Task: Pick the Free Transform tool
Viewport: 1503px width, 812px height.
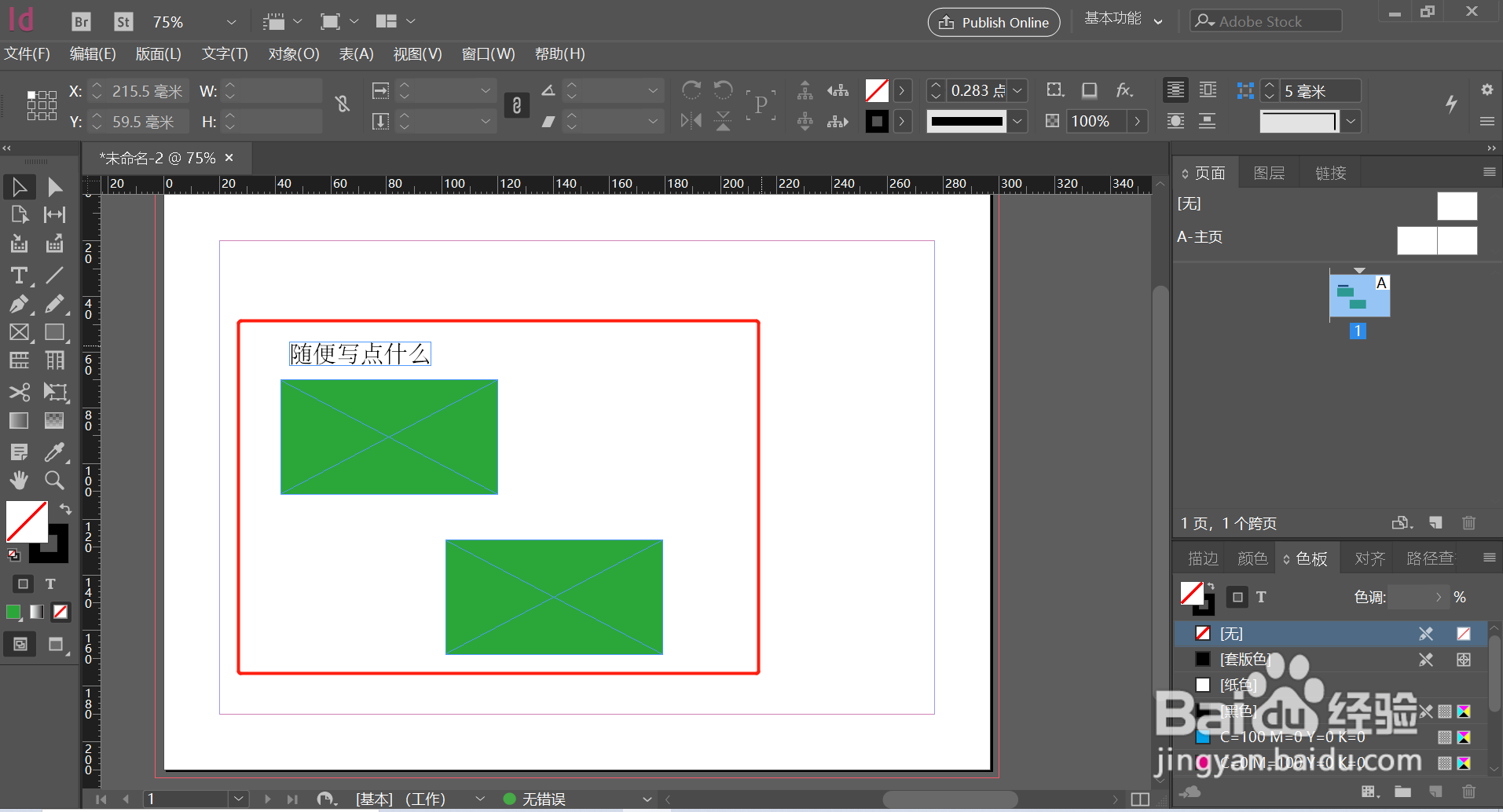Action: 54,392
